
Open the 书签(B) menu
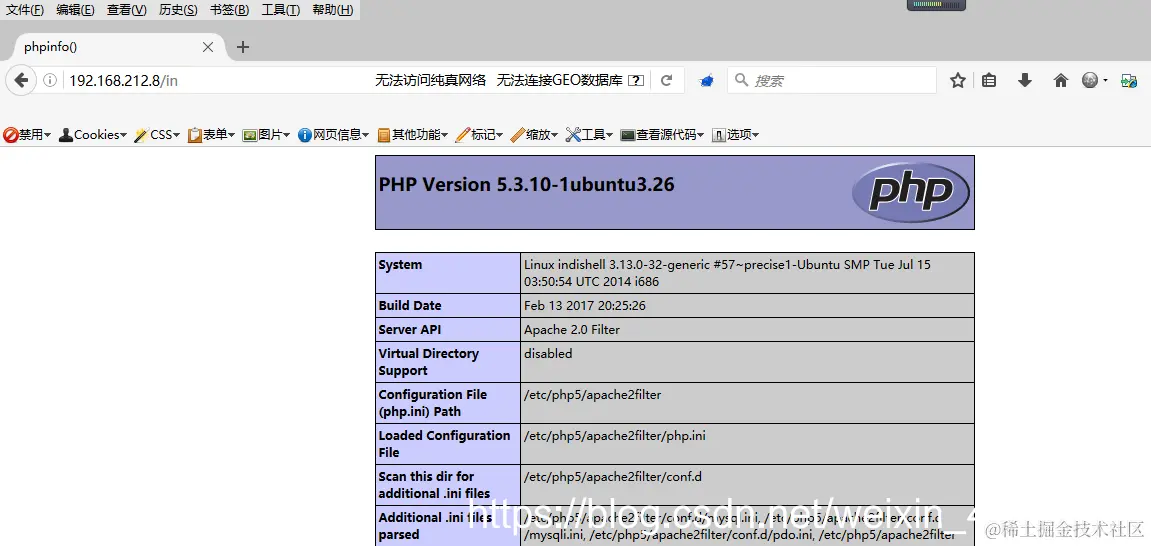(230, 10)
